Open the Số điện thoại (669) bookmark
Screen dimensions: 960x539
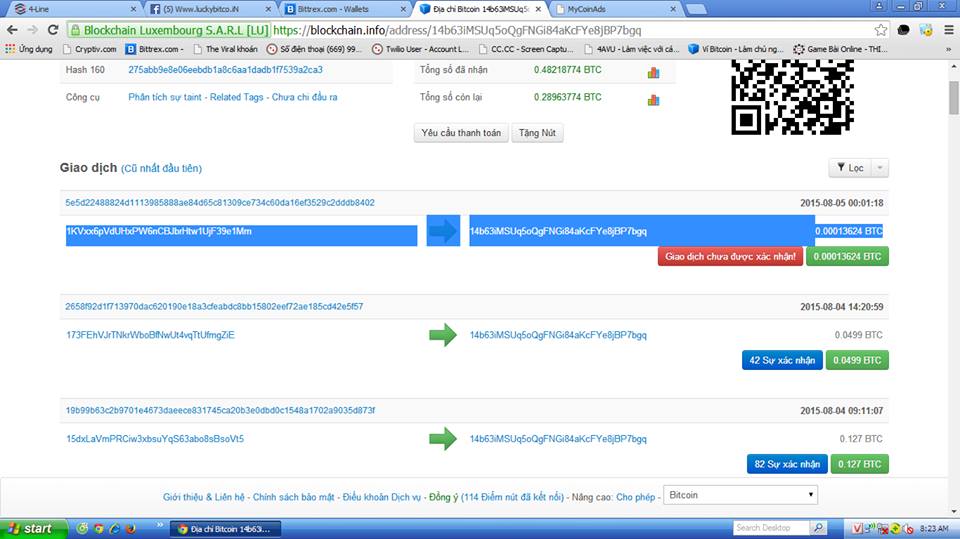pyautogui.click(x=315, y=49)
